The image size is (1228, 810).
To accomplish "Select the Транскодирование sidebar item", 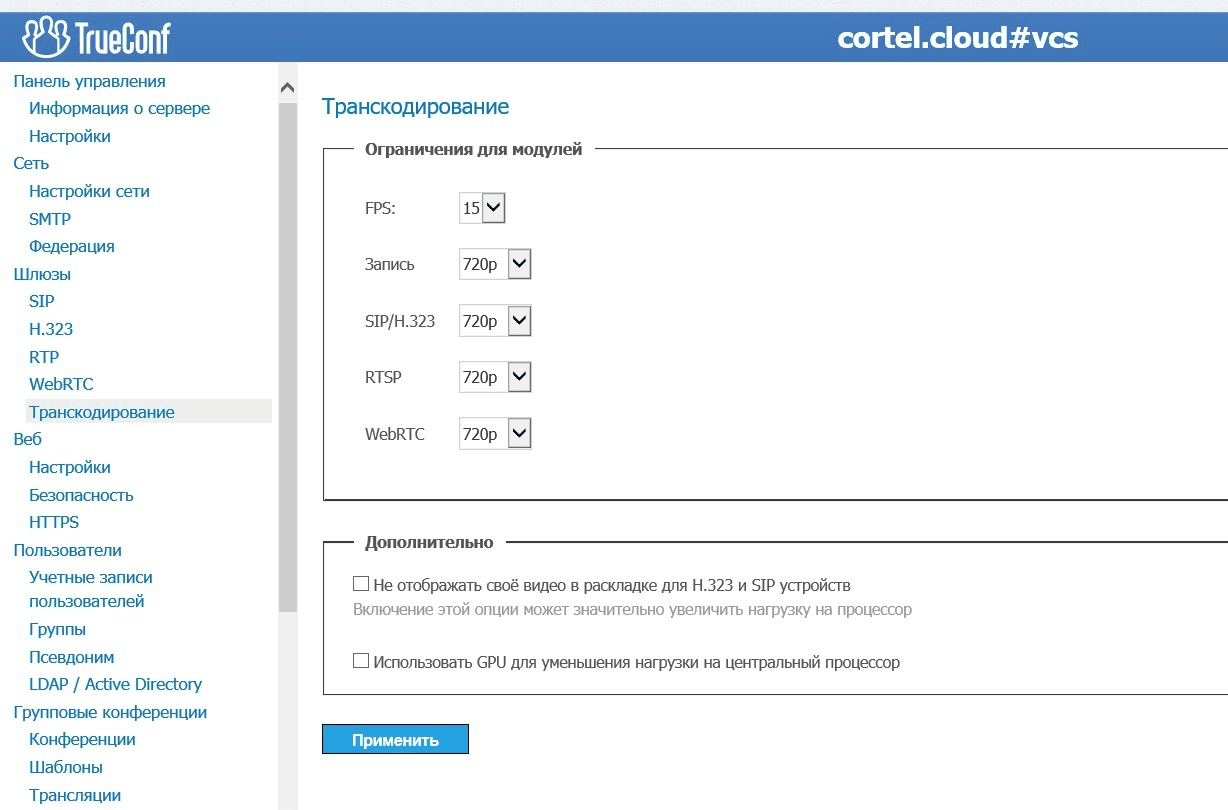I will click(x=102, y=412).
